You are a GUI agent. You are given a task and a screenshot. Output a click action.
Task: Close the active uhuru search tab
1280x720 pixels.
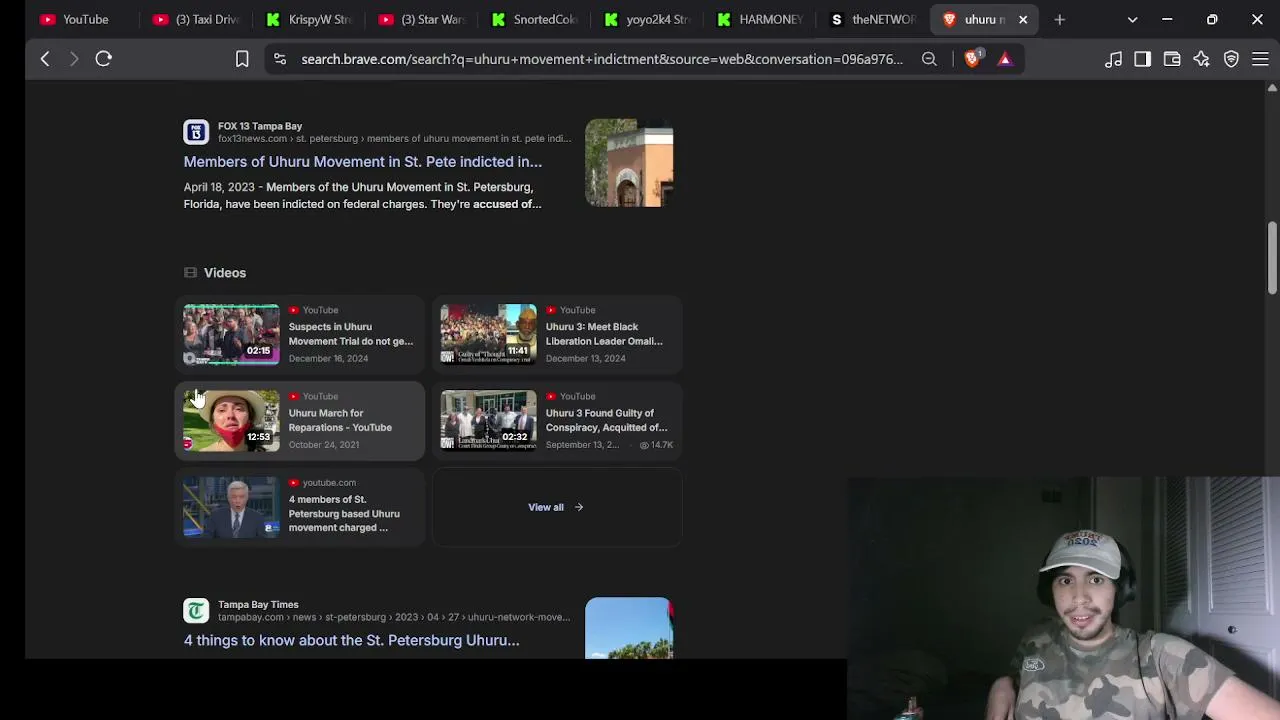pyautogui.click(x=1023, y=19)
